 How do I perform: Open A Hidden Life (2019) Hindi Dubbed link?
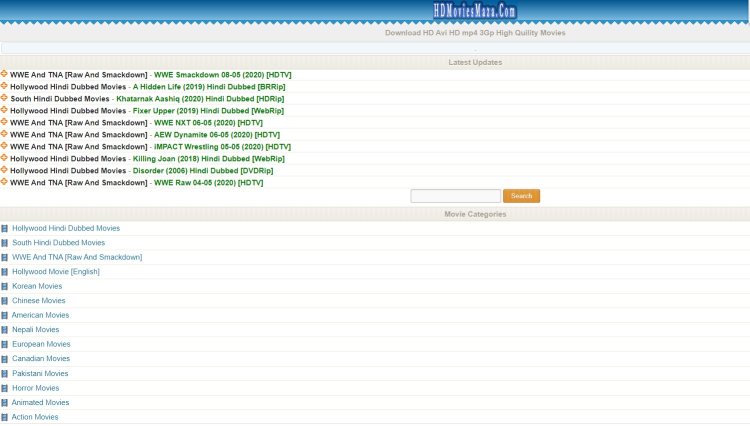[x=209, y=87]
